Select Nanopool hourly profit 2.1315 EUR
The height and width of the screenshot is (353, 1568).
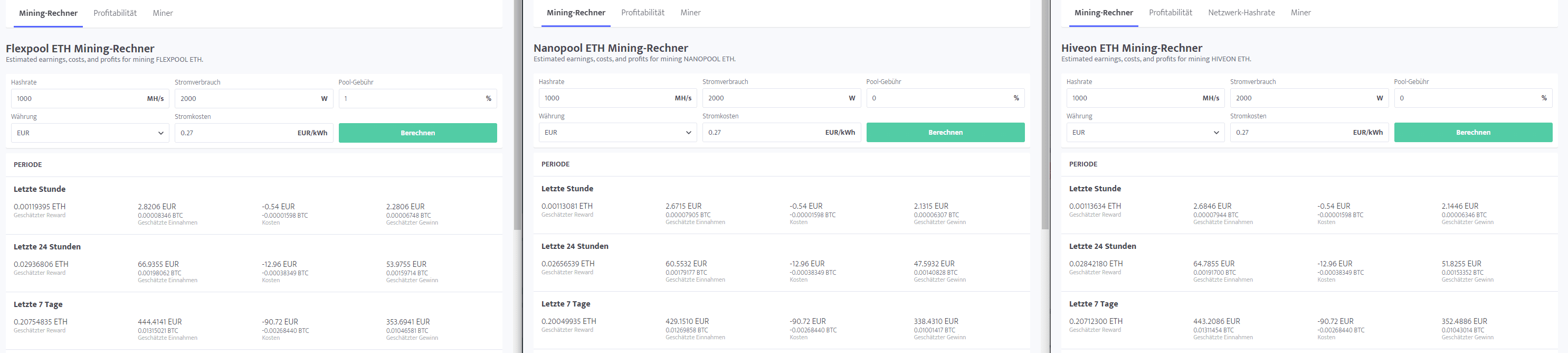tap(932, 206)
